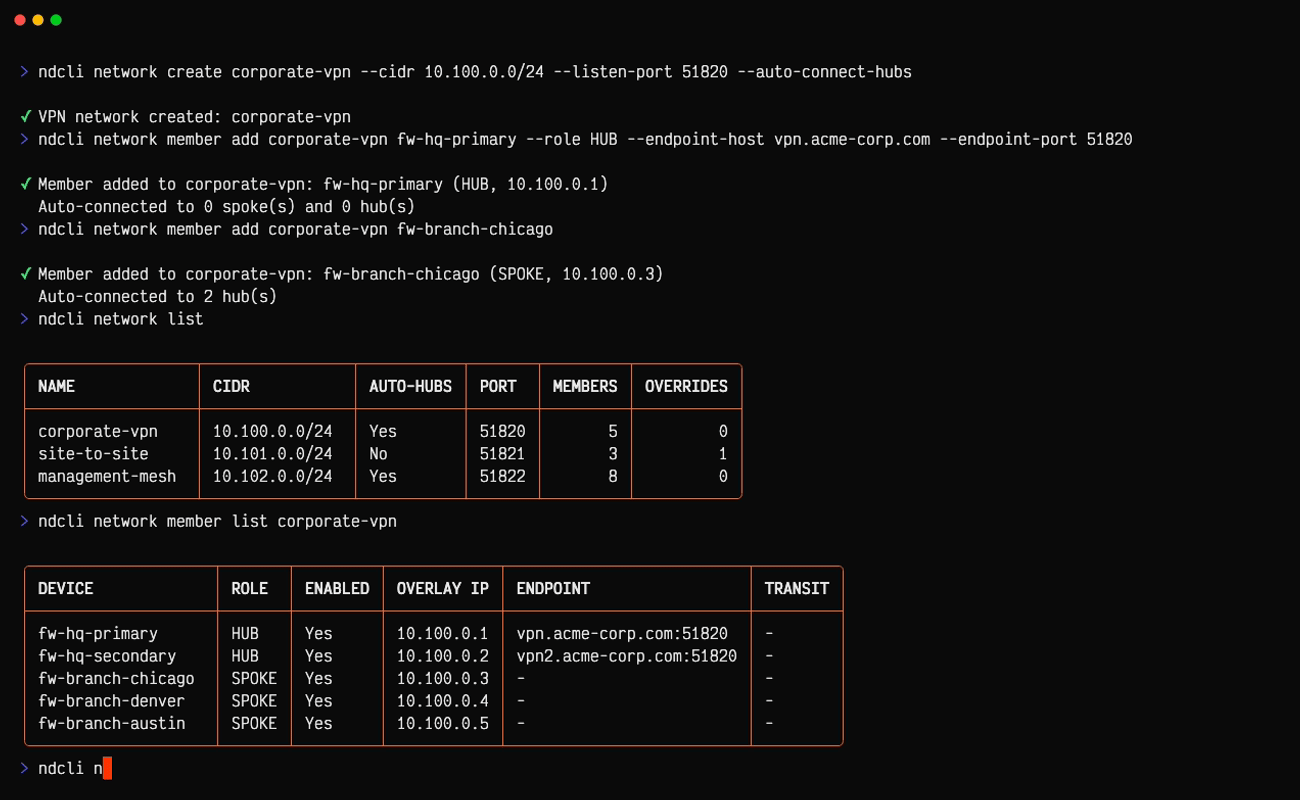Click the prompt chevron before the member list command
The image size is (1300, 800).
tap(25, 521)
